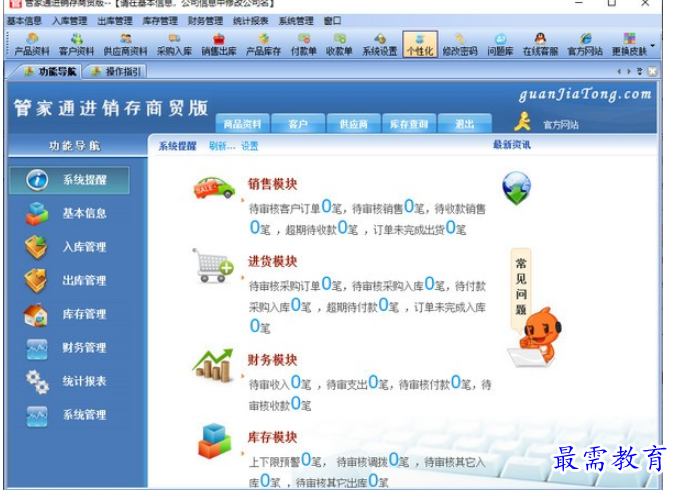Click orange mascot with laptop

[x=535, y=338]
